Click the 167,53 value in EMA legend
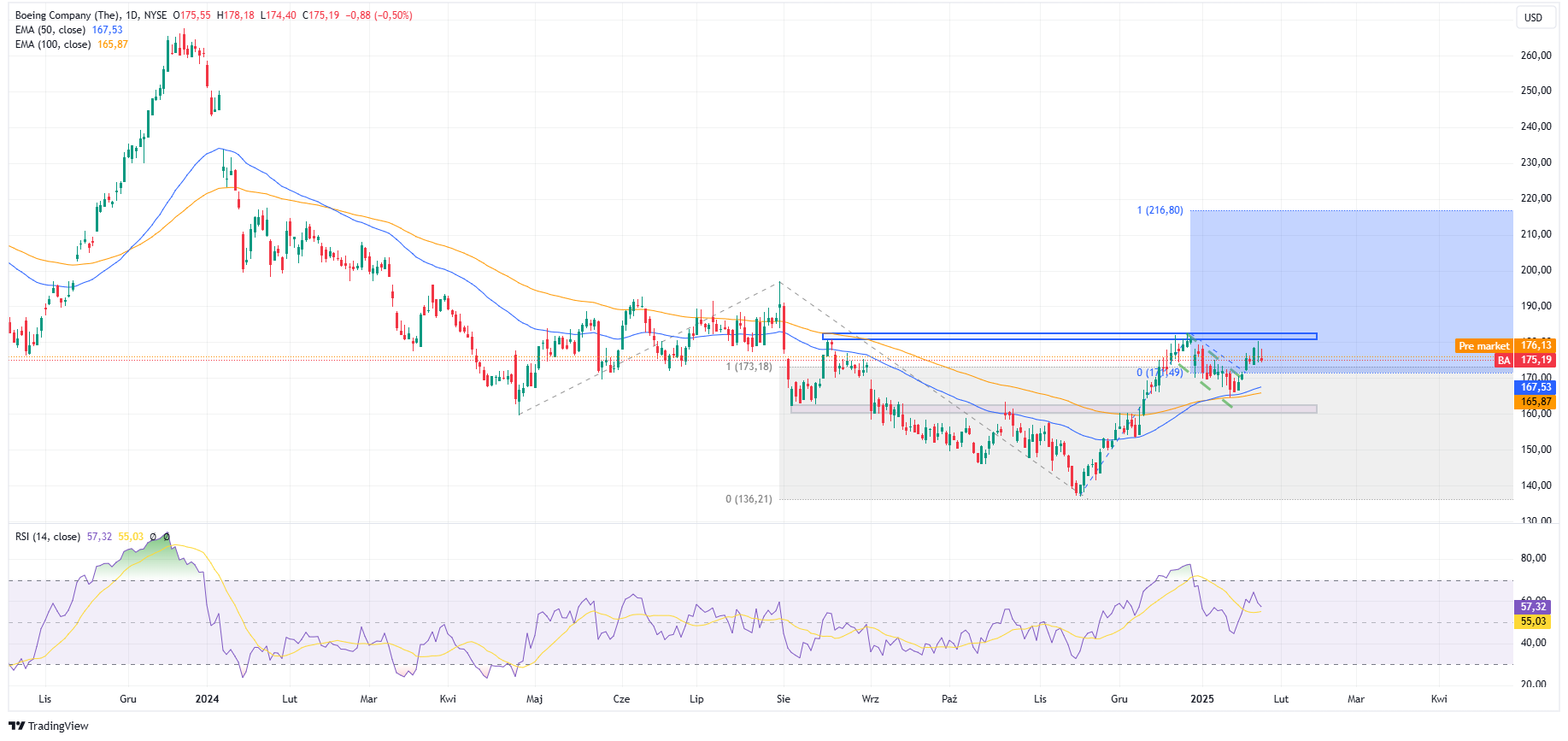Viewport: 1568px width, 741px height. click(108, 30)
